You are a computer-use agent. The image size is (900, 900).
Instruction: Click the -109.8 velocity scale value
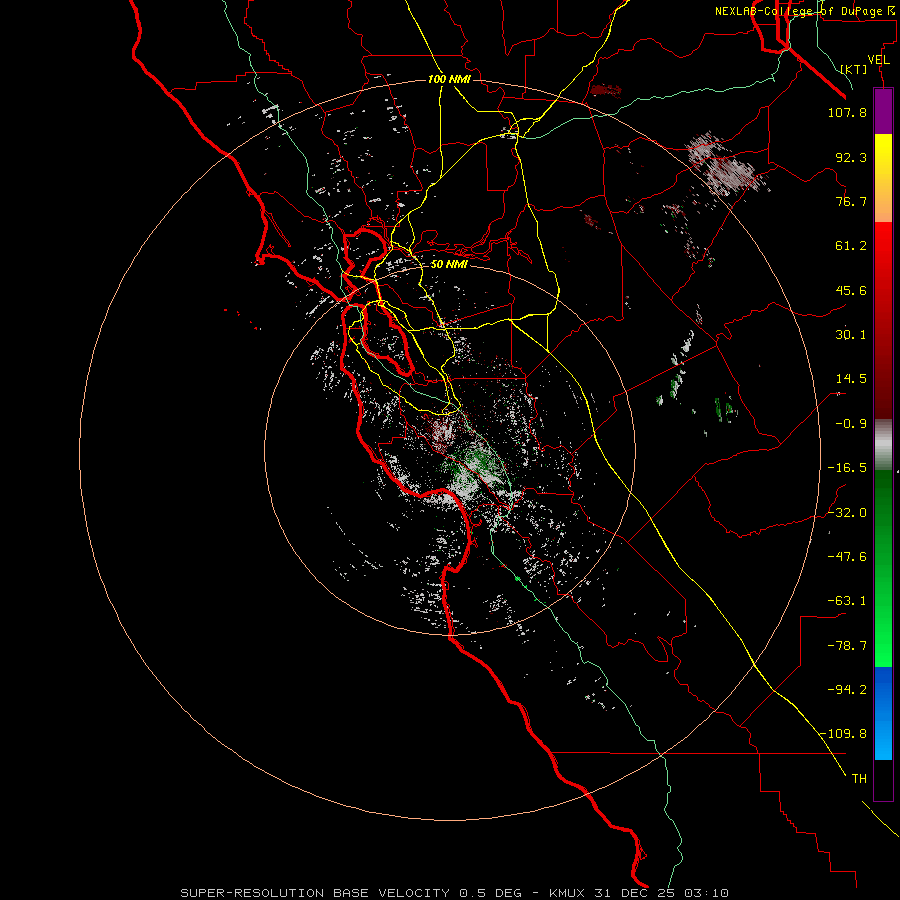click(x=843, y=734)
